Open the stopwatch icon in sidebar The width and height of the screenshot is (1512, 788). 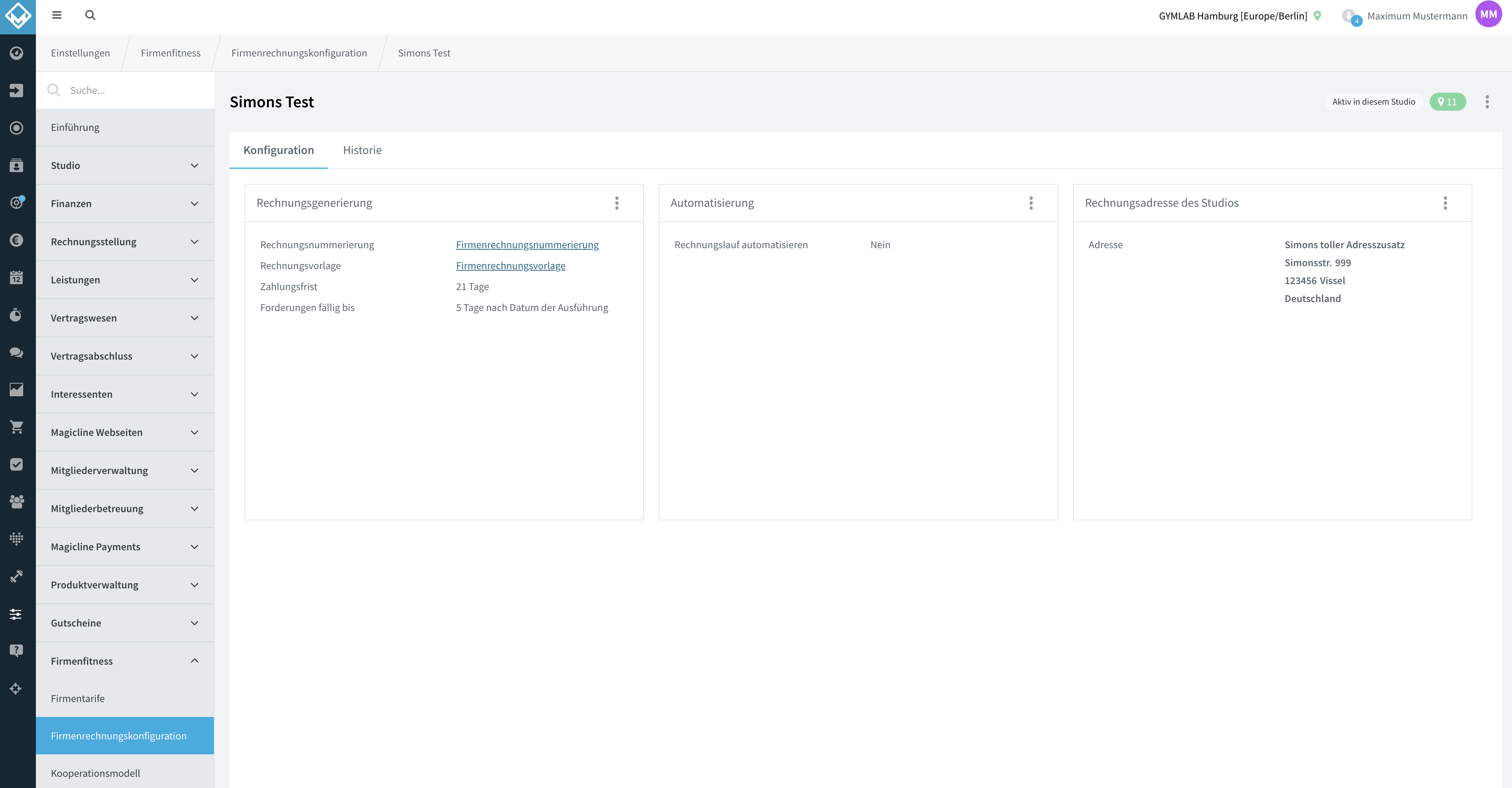coord(16,315)
